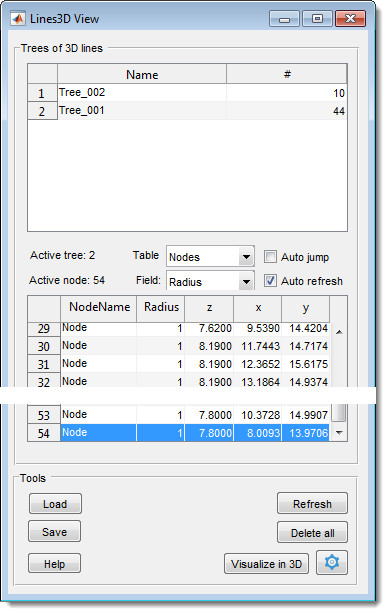Click NodeName cell in row 54

tap(99, 433)
